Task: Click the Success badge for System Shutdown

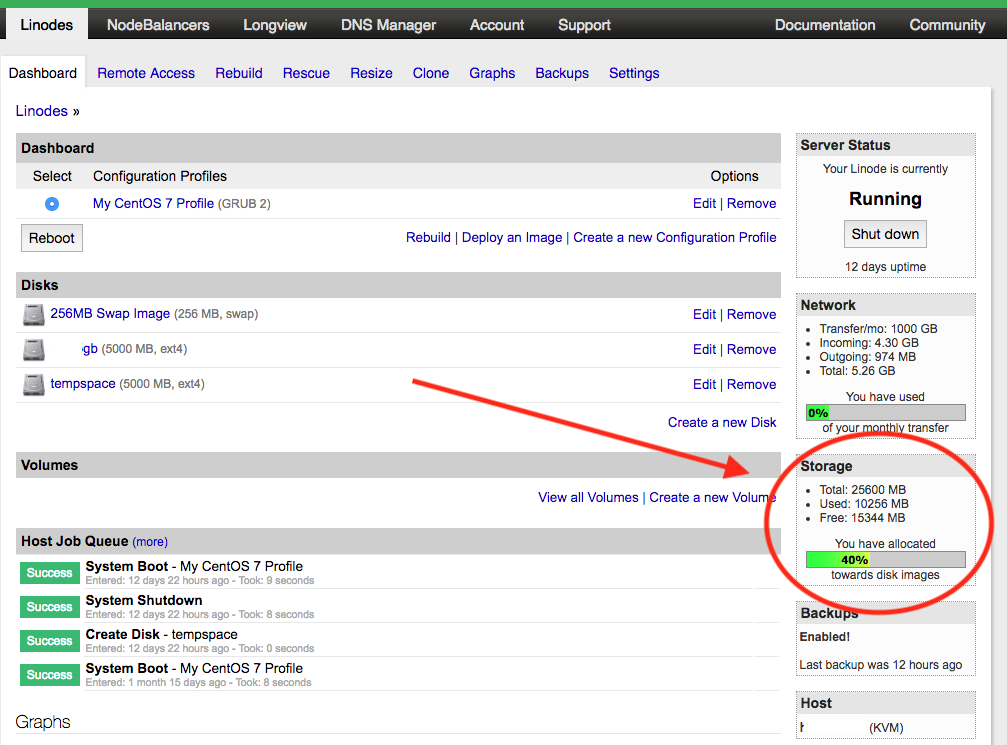Action: (x=49, y=607)
